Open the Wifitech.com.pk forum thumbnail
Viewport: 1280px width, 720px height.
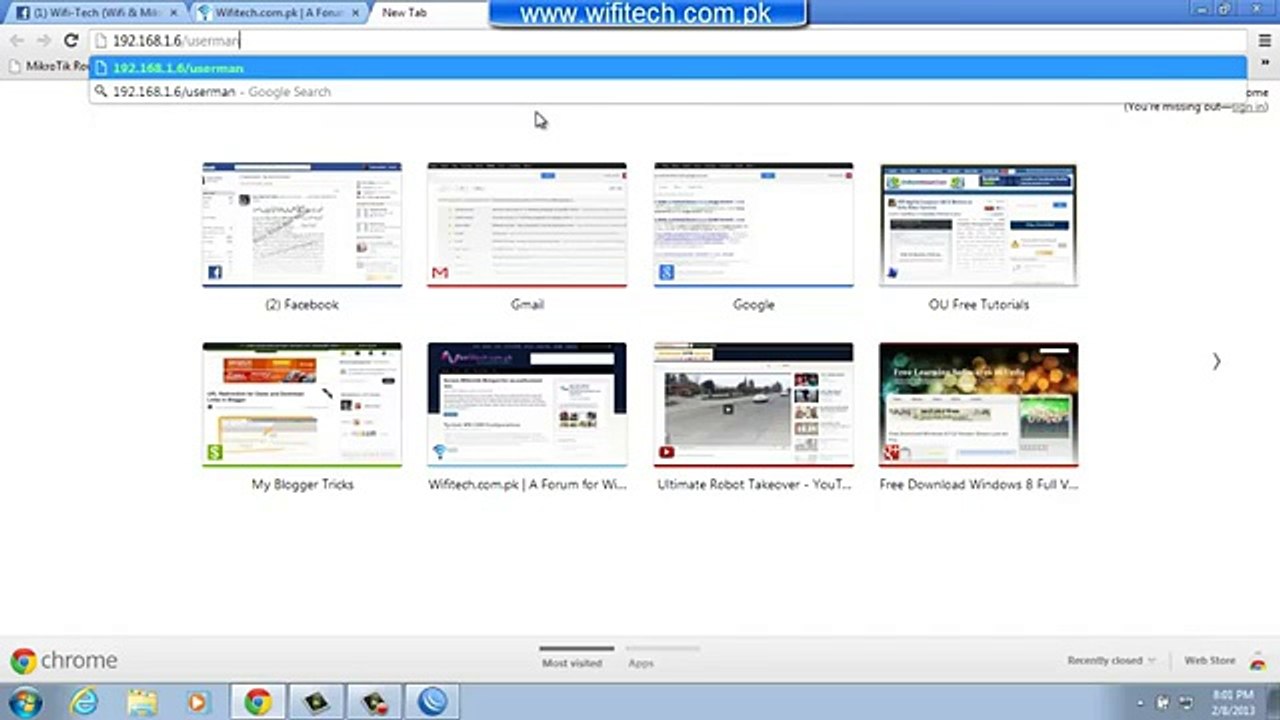[527, 405]
